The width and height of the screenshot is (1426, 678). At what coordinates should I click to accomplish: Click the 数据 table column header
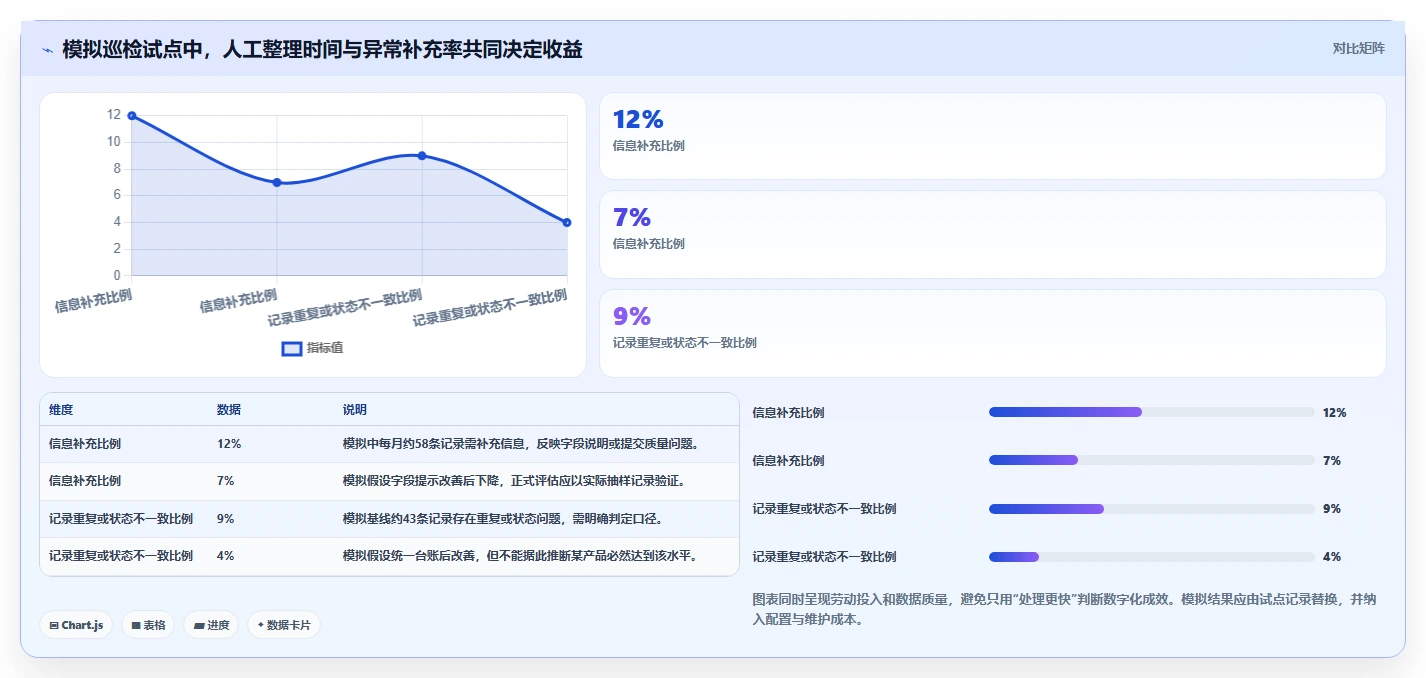pos(229,410)
